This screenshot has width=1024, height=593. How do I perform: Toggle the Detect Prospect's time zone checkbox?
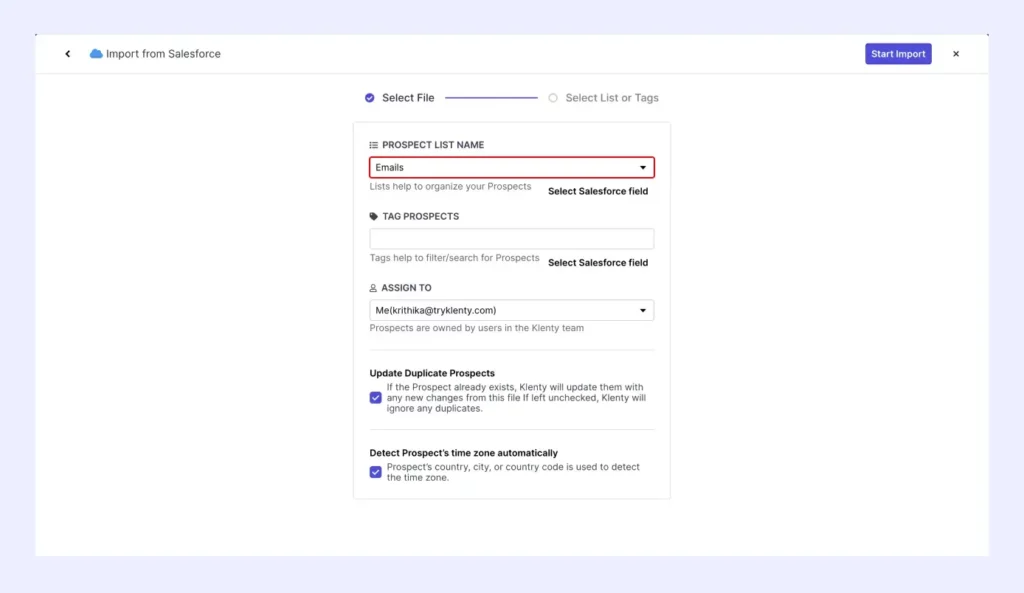[376, 472]
